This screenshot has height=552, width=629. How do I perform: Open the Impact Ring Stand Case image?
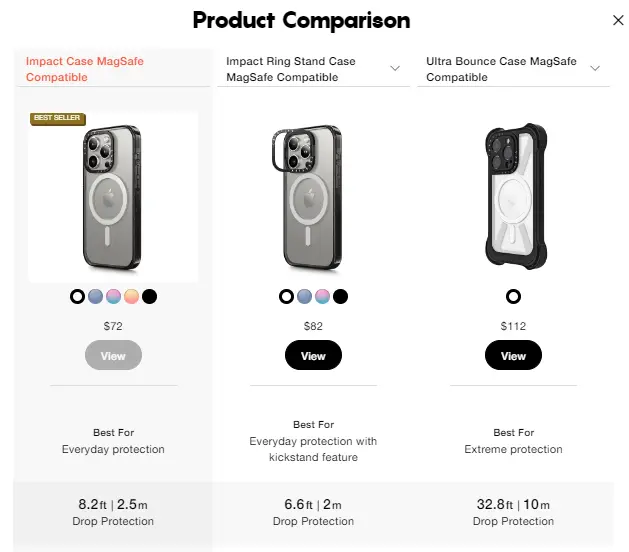tap(313, 197)
